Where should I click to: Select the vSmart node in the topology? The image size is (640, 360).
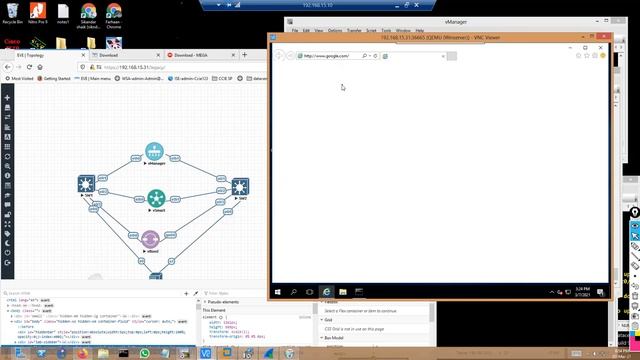click(x=156, y=198)
